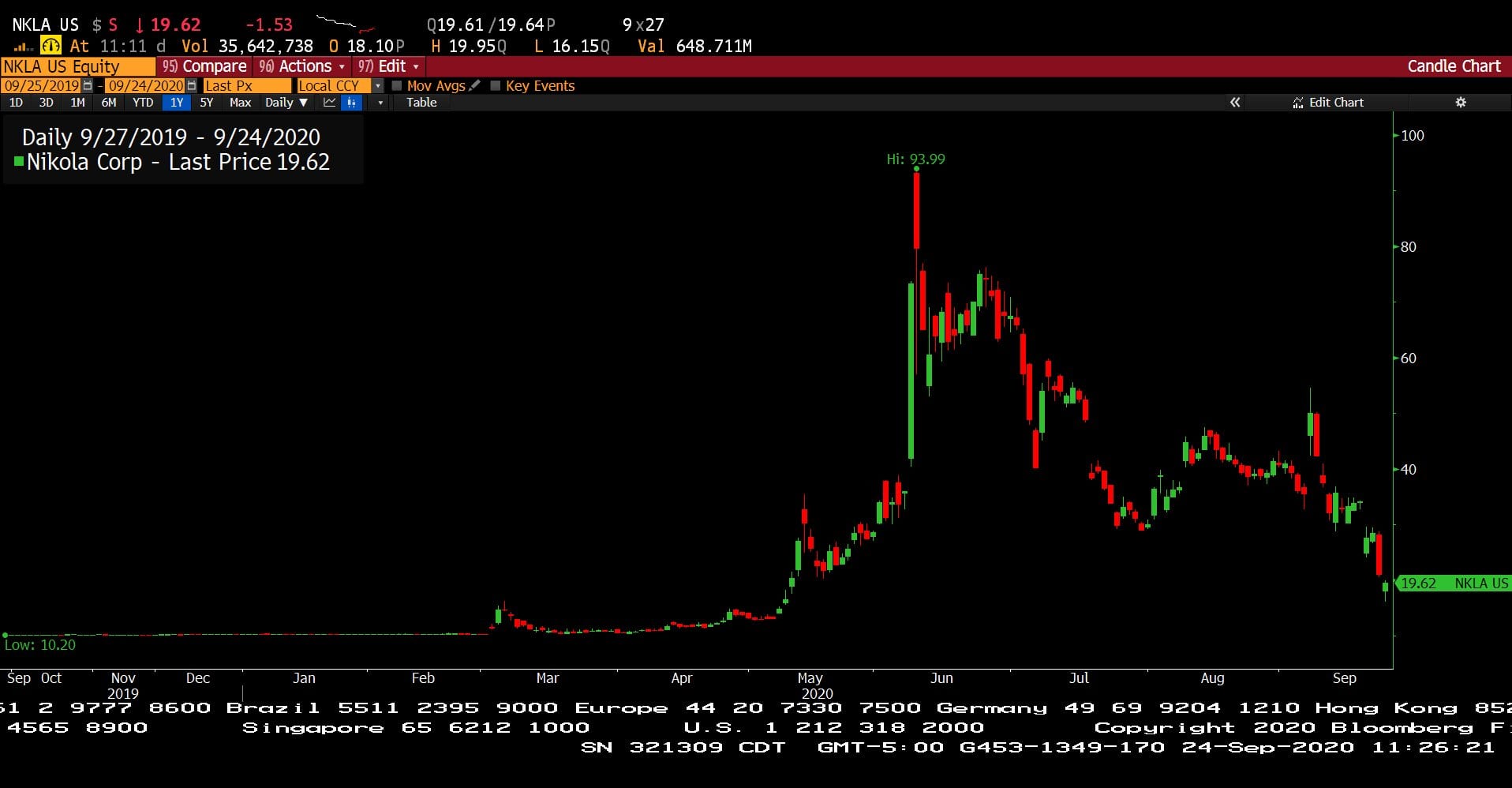1512x788 pixels.
Task: Click the Mar x-axis month label
Action: click(x=547, y=678)
